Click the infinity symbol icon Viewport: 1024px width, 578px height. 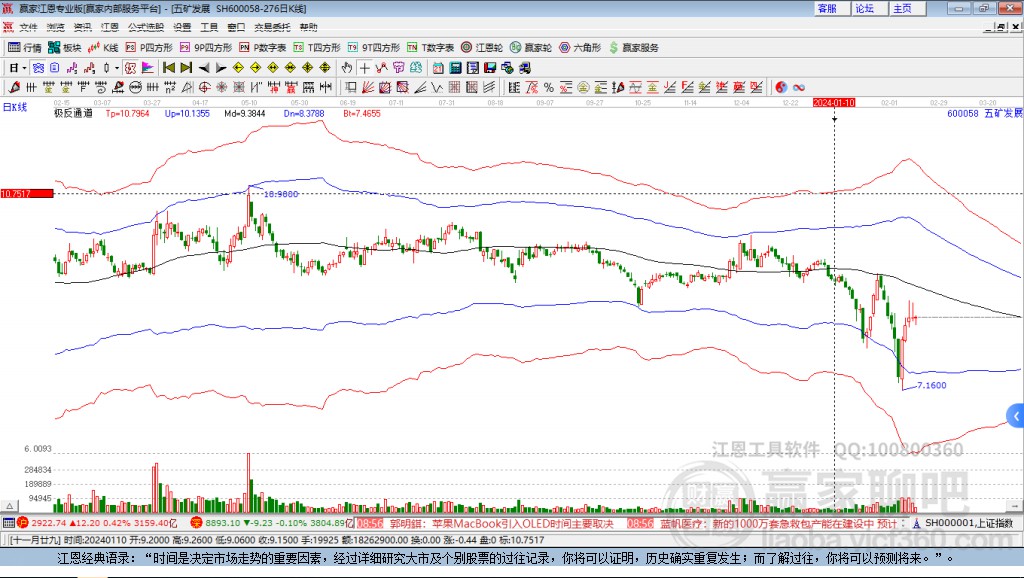(x=799, y=88)
